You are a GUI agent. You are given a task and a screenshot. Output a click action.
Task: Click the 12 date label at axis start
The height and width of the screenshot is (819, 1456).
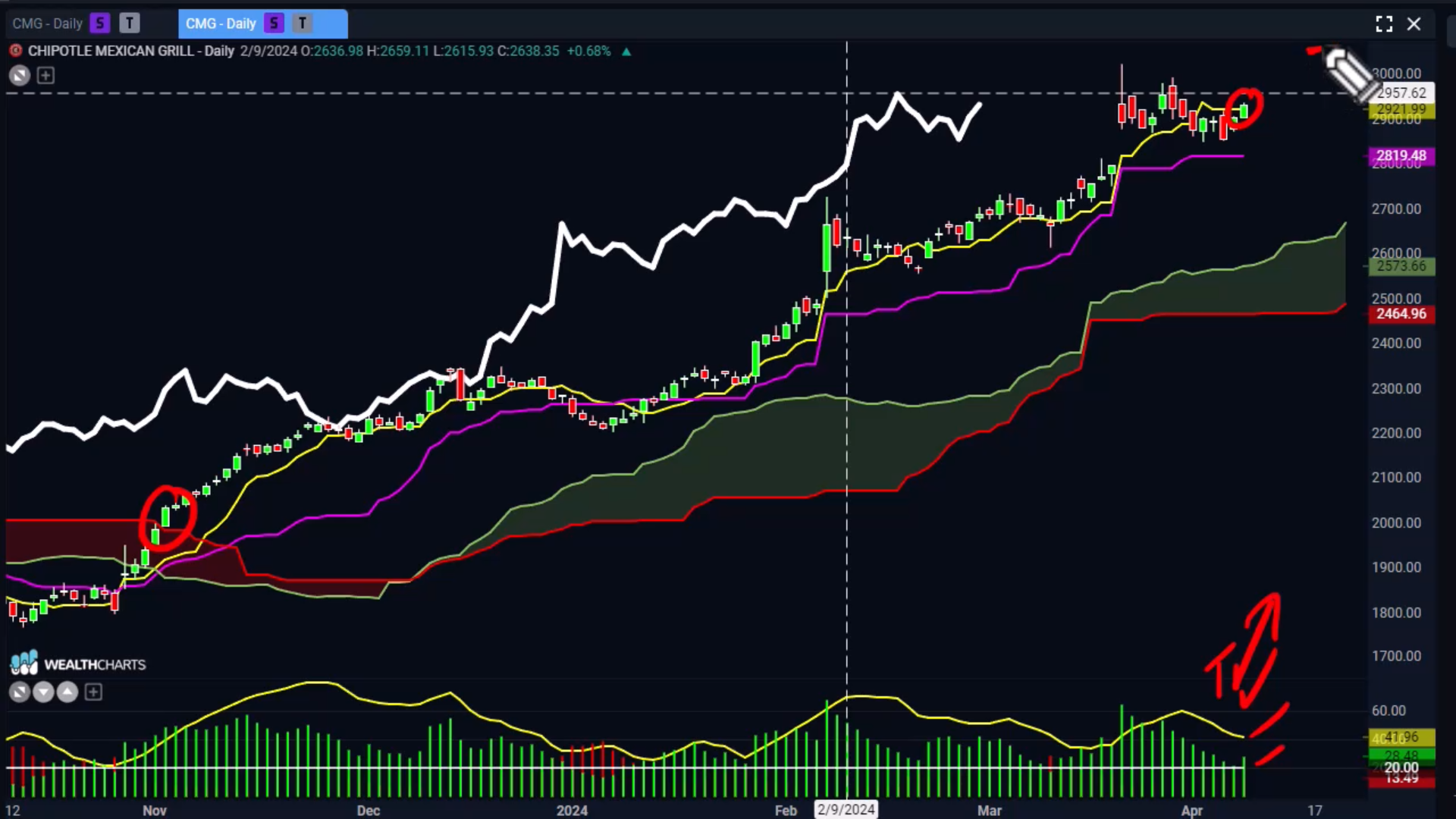pyautogui.click(x=13, y=811)
